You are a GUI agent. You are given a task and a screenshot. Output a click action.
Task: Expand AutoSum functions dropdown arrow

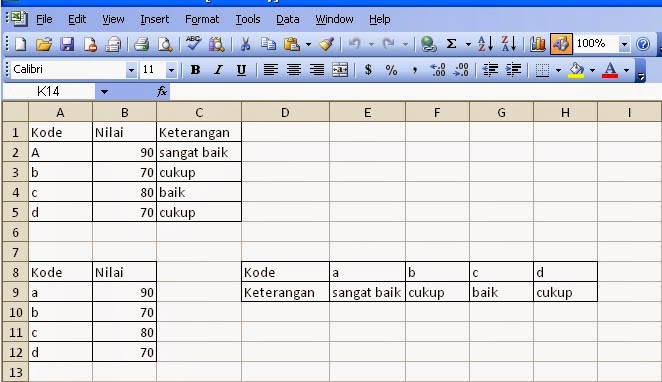pos(468,44)
